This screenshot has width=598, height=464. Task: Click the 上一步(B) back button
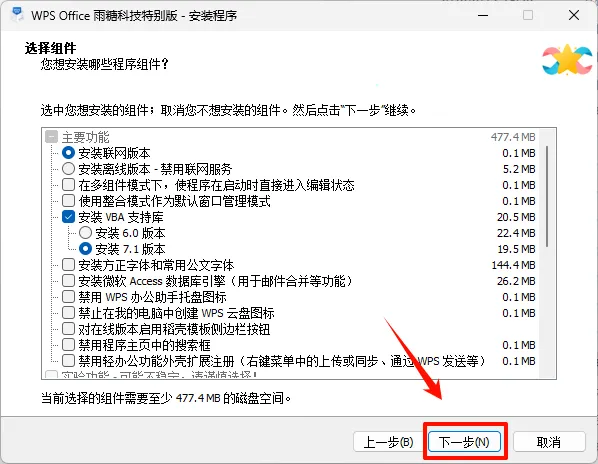[x=388, y=442]
